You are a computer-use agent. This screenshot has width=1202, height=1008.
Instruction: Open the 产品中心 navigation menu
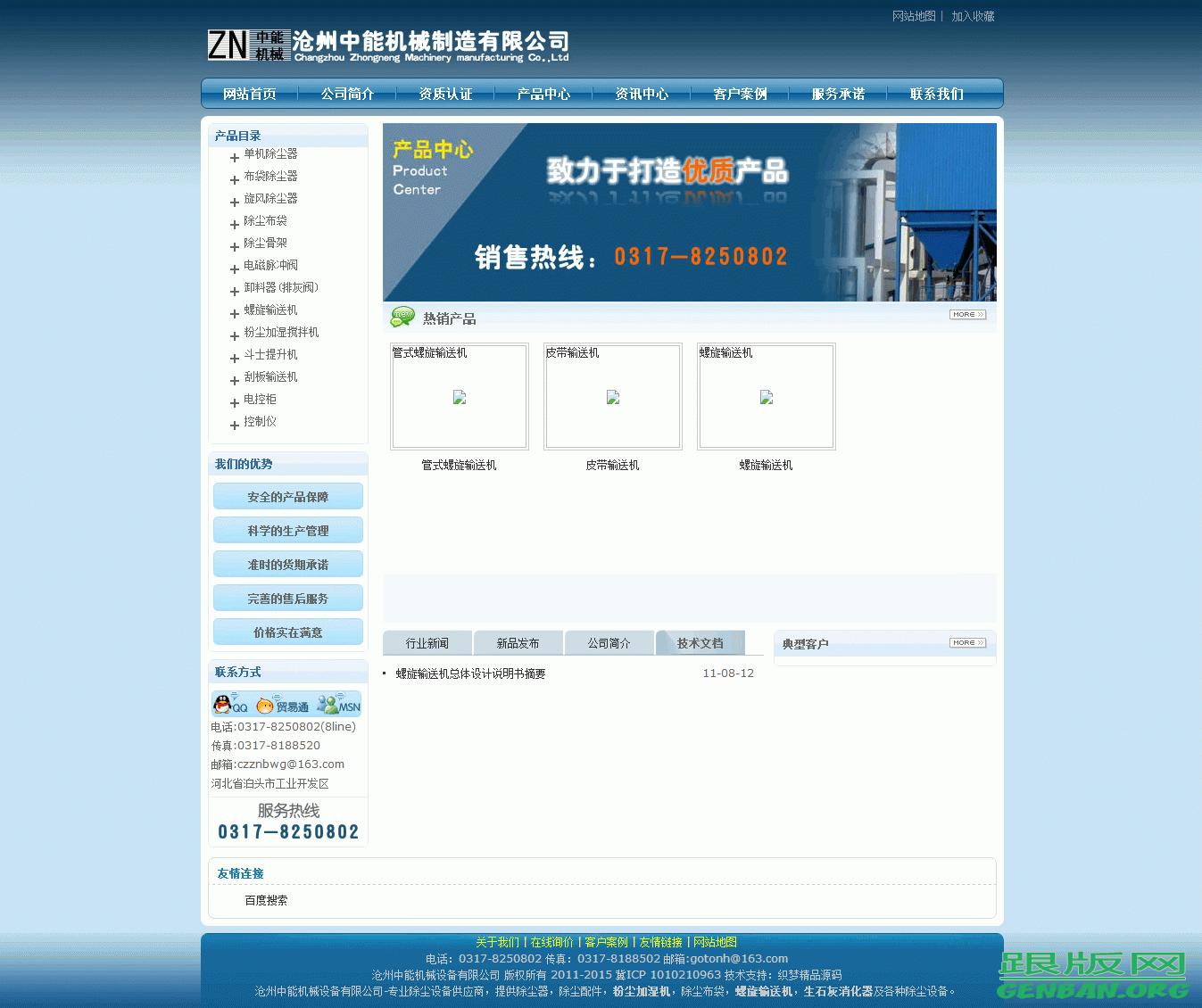tap(543, 93)
